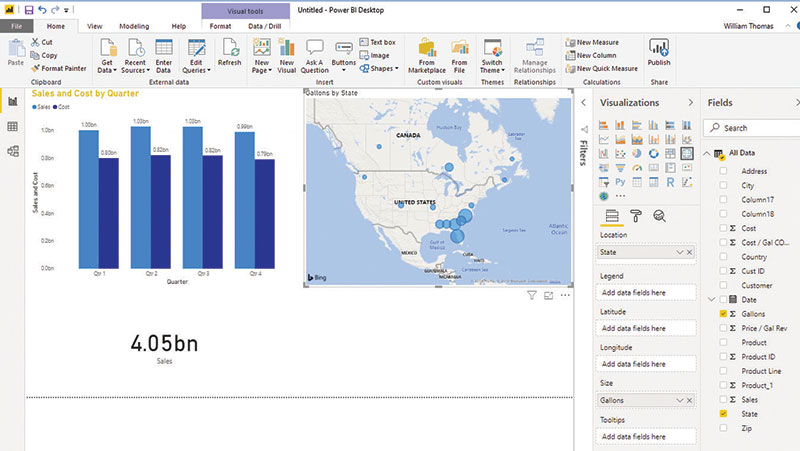Image resolution: width=800 pixels, height=451 pixels.
Task: Open Model relationships view in left sidebar
Action: point(13,151)
